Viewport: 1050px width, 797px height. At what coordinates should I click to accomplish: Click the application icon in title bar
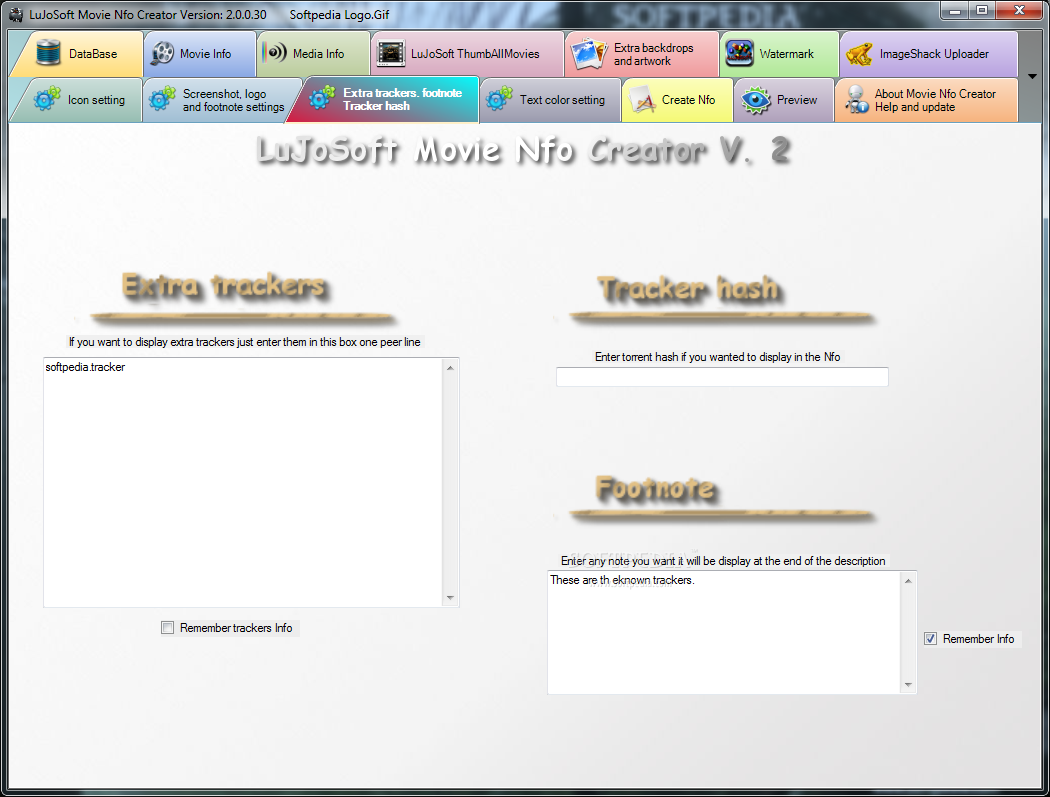(15, 14)
